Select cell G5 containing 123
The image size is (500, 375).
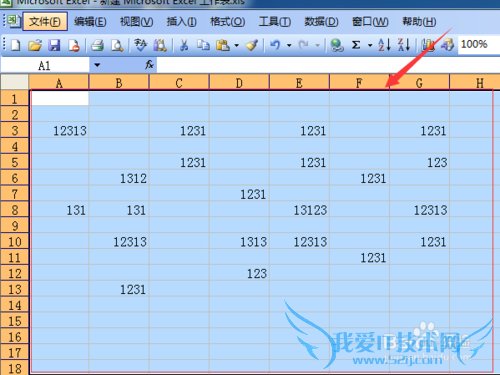point(419,162)
